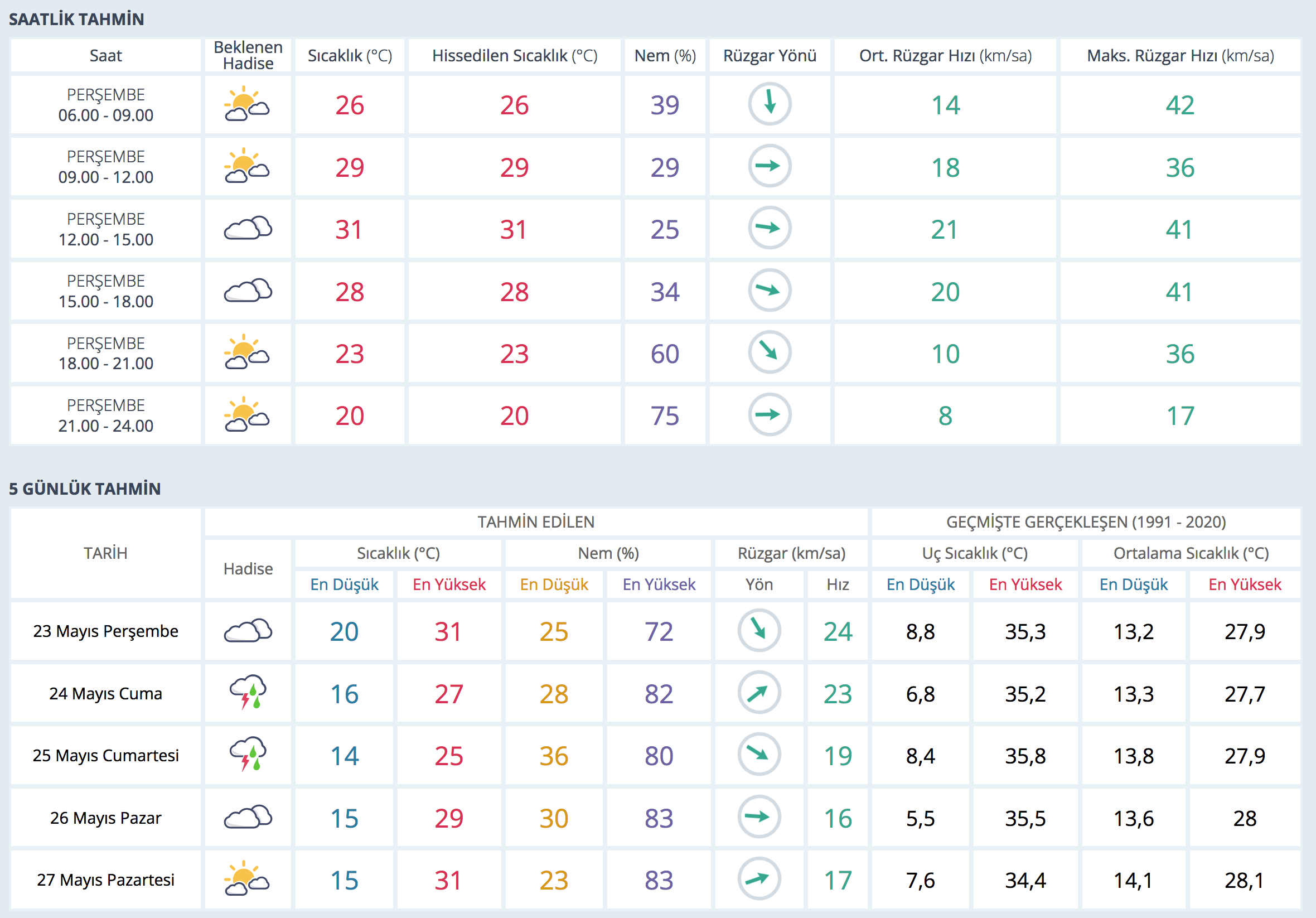
Task: Click the PERŞEMBE 15.00 - 18.00 time cell
Action: (105, 291)
